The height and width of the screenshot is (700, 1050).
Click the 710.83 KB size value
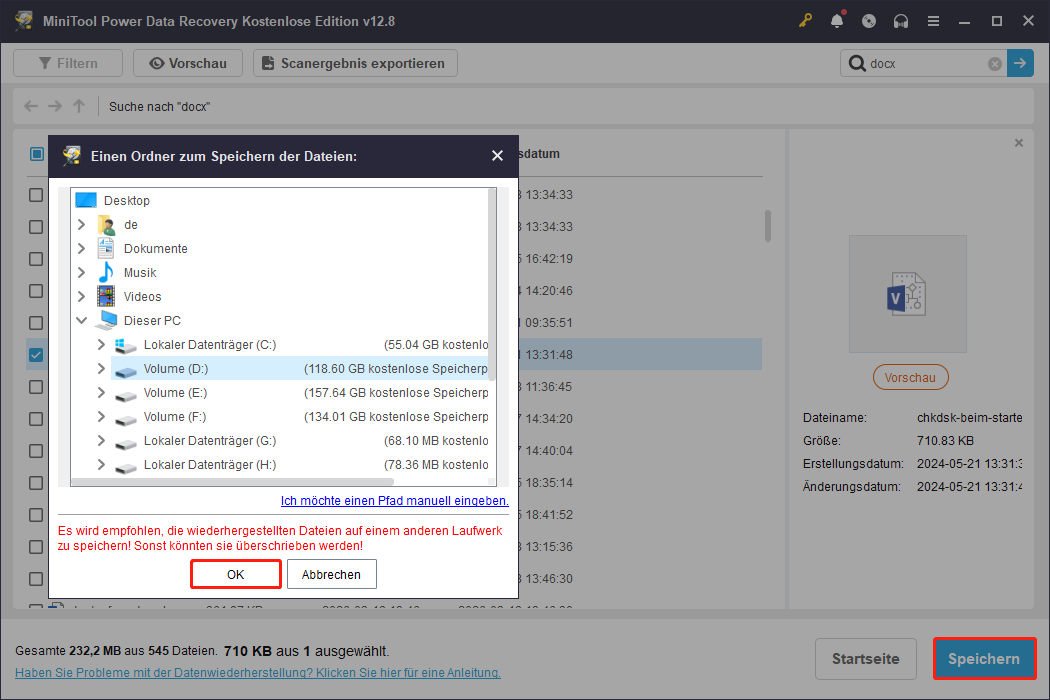click(x=945, y=441)
